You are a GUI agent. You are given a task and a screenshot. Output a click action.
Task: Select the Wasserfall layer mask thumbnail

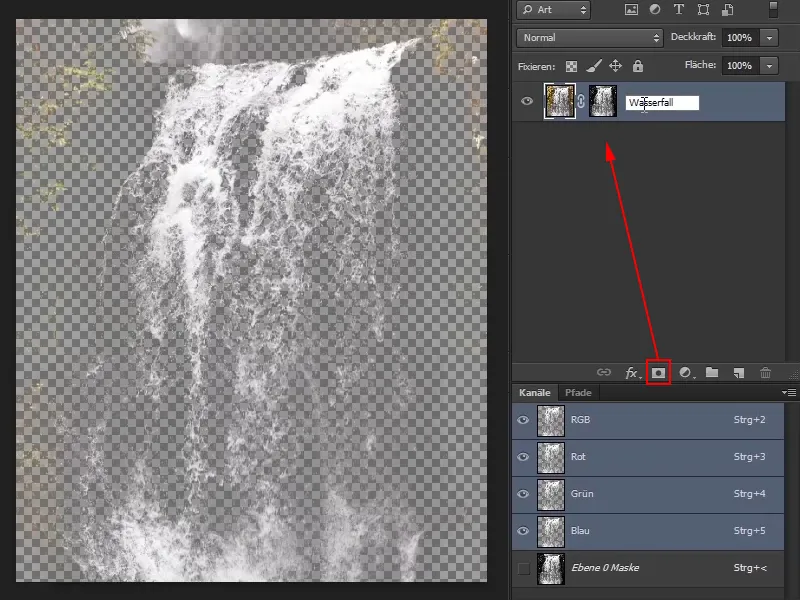point(603,102)
